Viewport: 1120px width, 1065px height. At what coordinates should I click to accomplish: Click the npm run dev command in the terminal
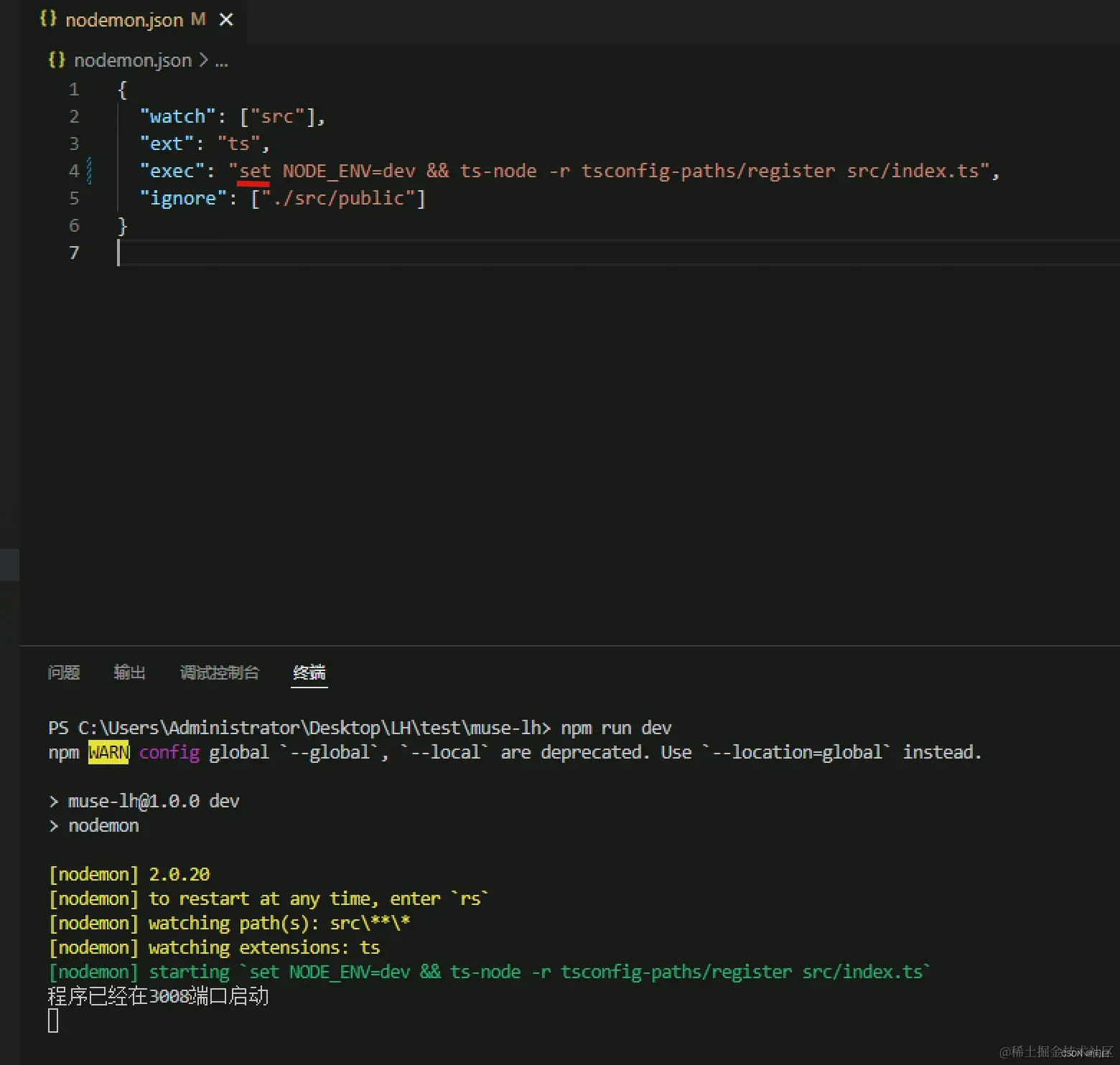616,728
